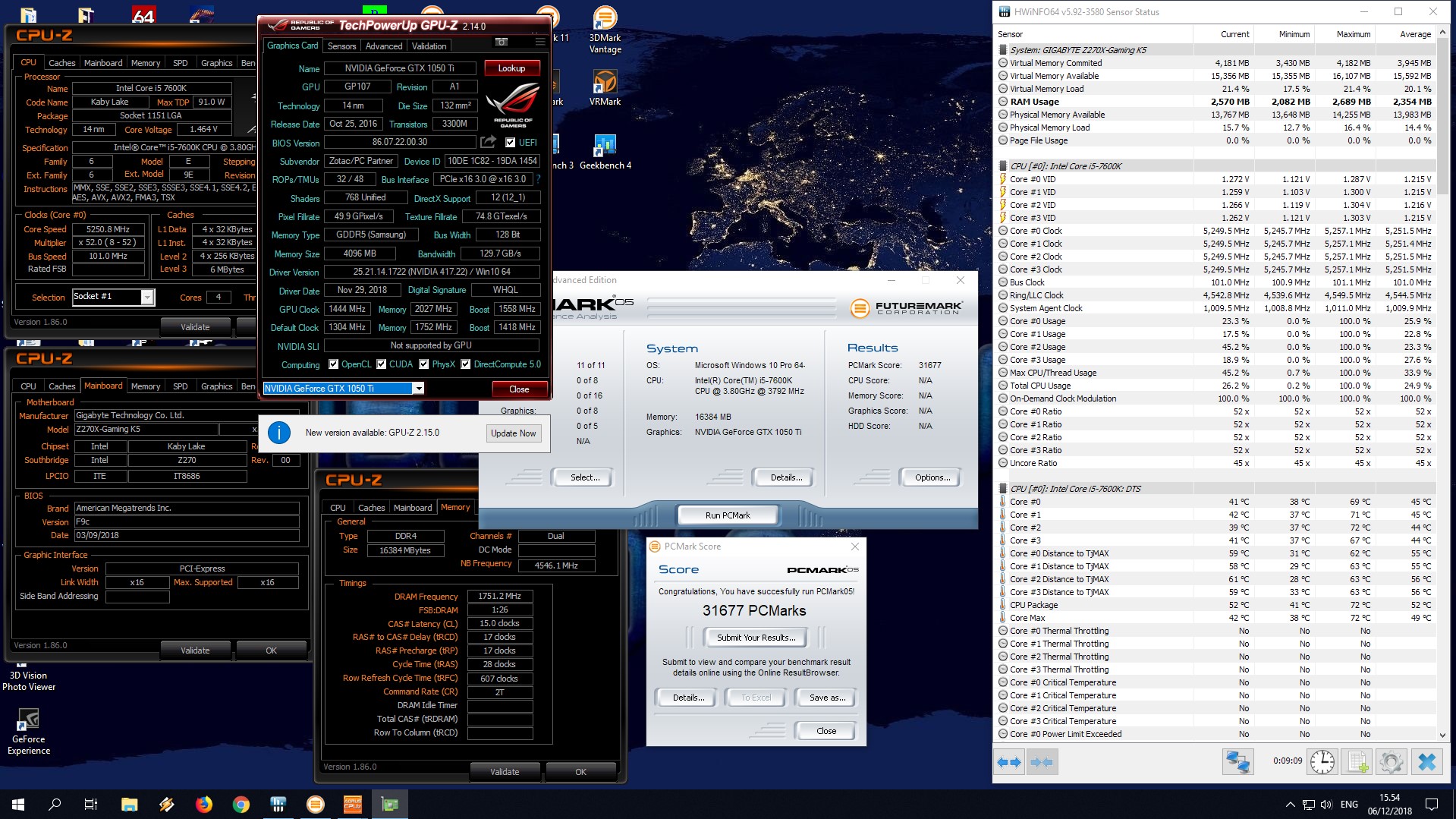Open HWiNFO sensor settings gear
This screenshot has height=819, width=1456.
1392,761
